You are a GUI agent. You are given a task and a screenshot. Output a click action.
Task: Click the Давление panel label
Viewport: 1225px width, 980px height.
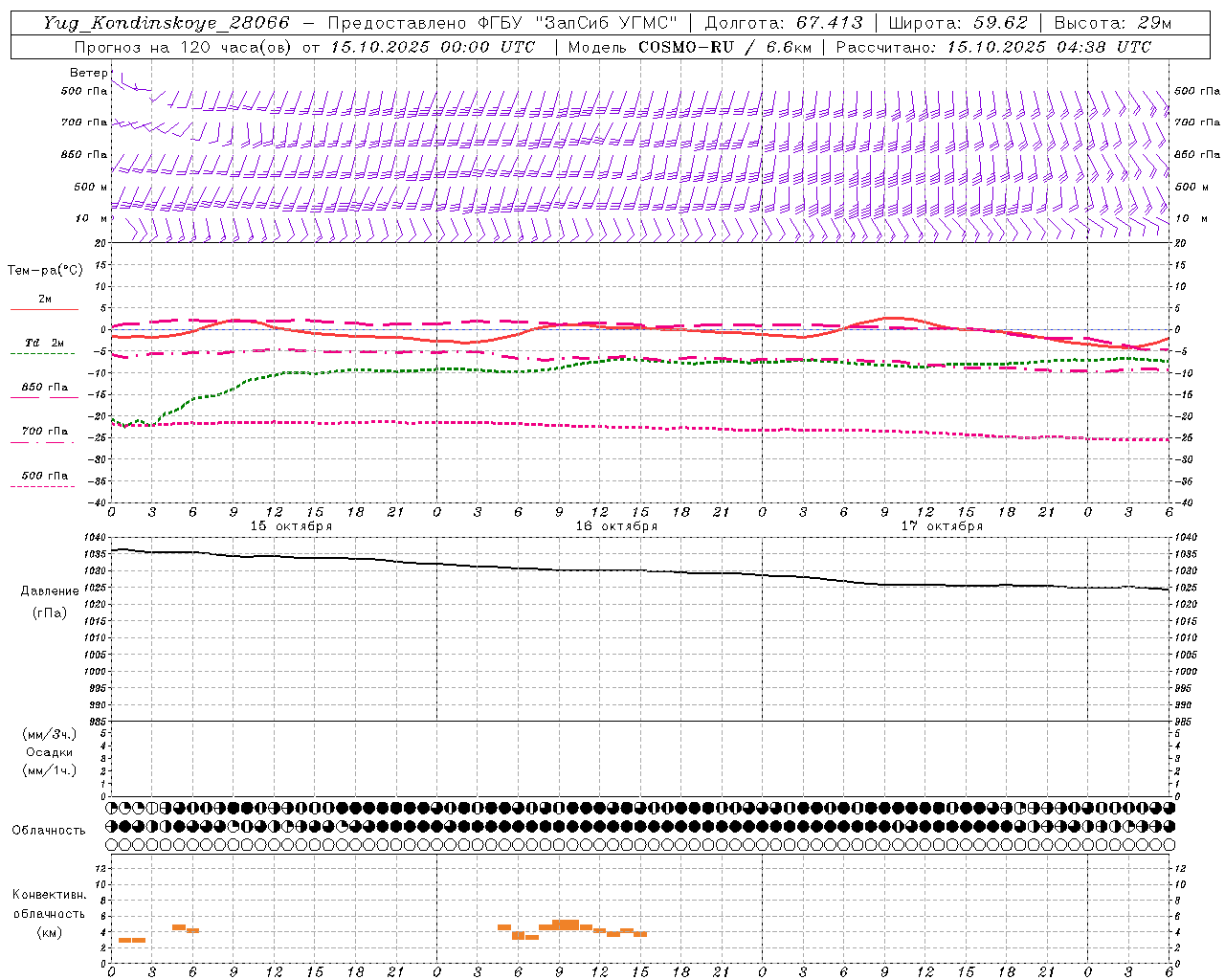point(50,591)
